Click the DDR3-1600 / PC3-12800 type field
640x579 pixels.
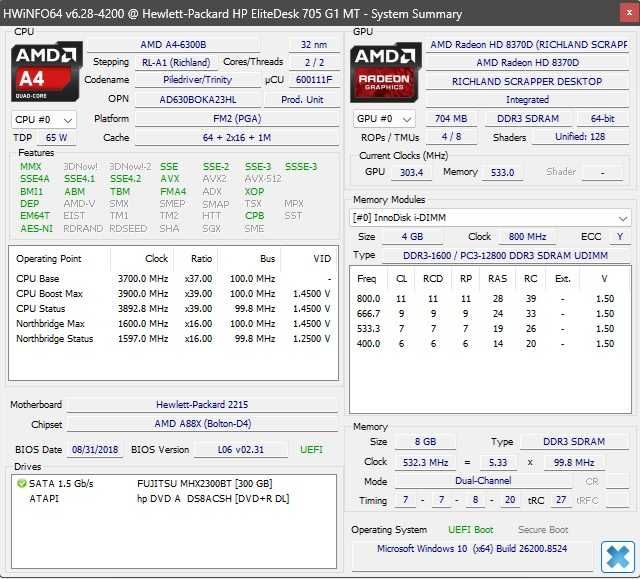[505, 256]
